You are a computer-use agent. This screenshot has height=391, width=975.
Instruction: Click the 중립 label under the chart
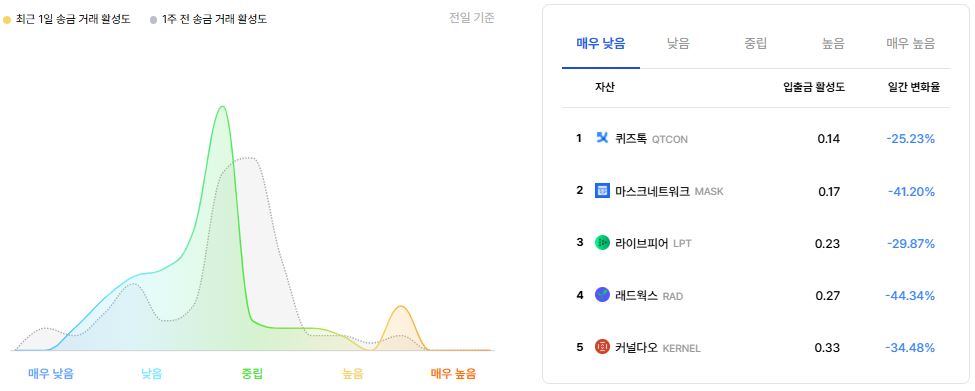[x=252, y=374]
